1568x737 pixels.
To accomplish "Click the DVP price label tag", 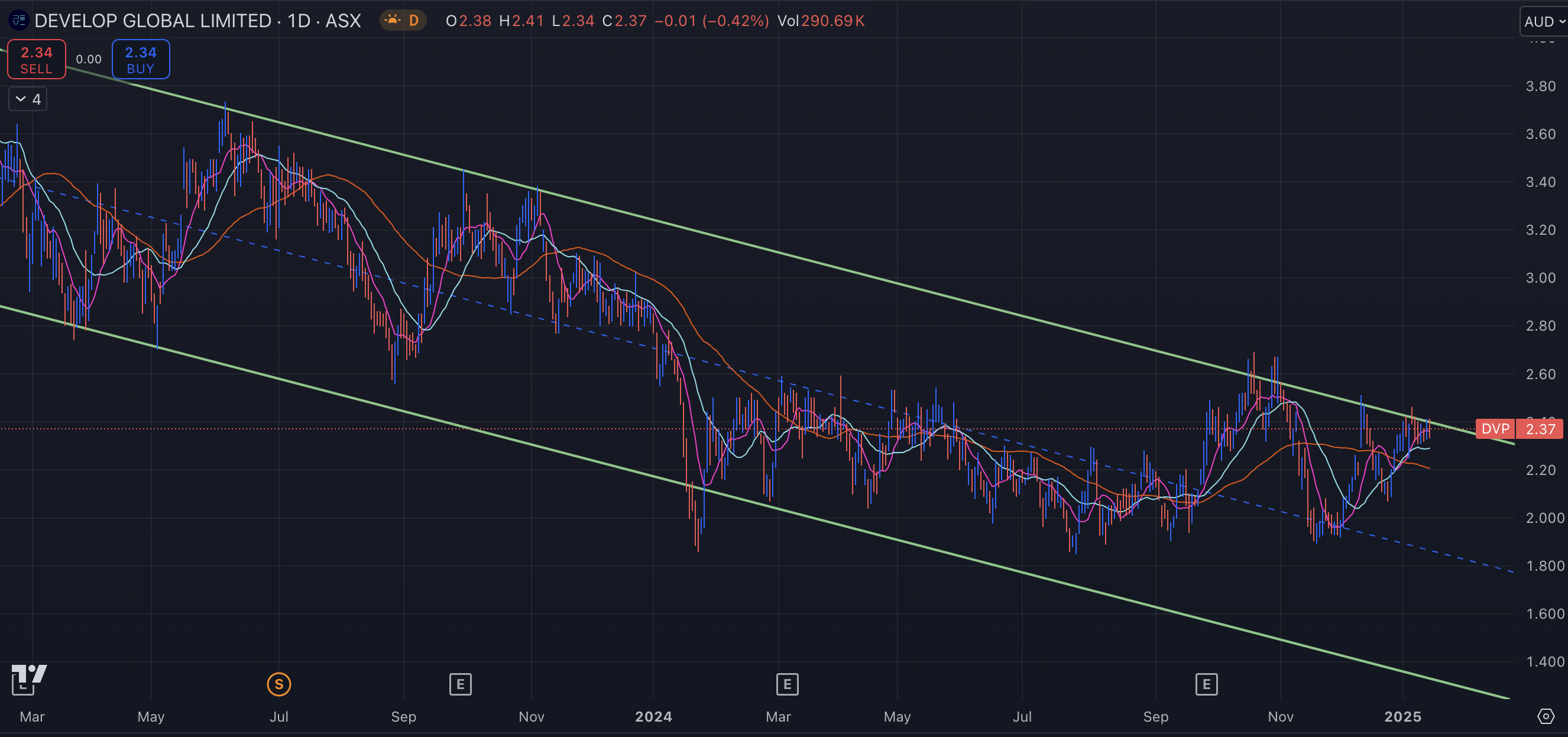I will [1495, 429].
